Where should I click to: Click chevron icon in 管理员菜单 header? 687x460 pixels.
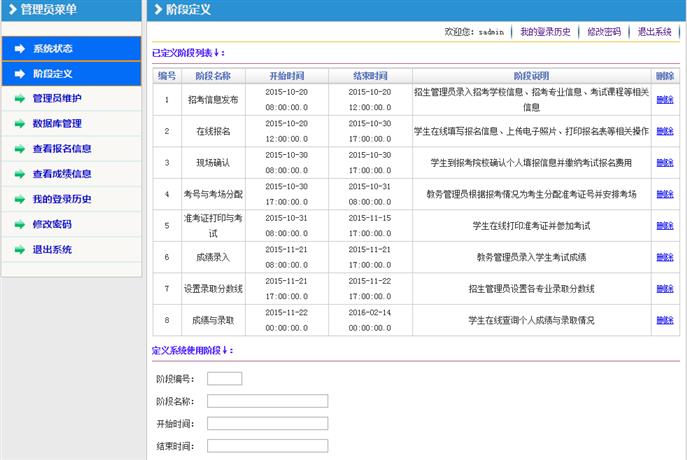(x=13, y=9)
